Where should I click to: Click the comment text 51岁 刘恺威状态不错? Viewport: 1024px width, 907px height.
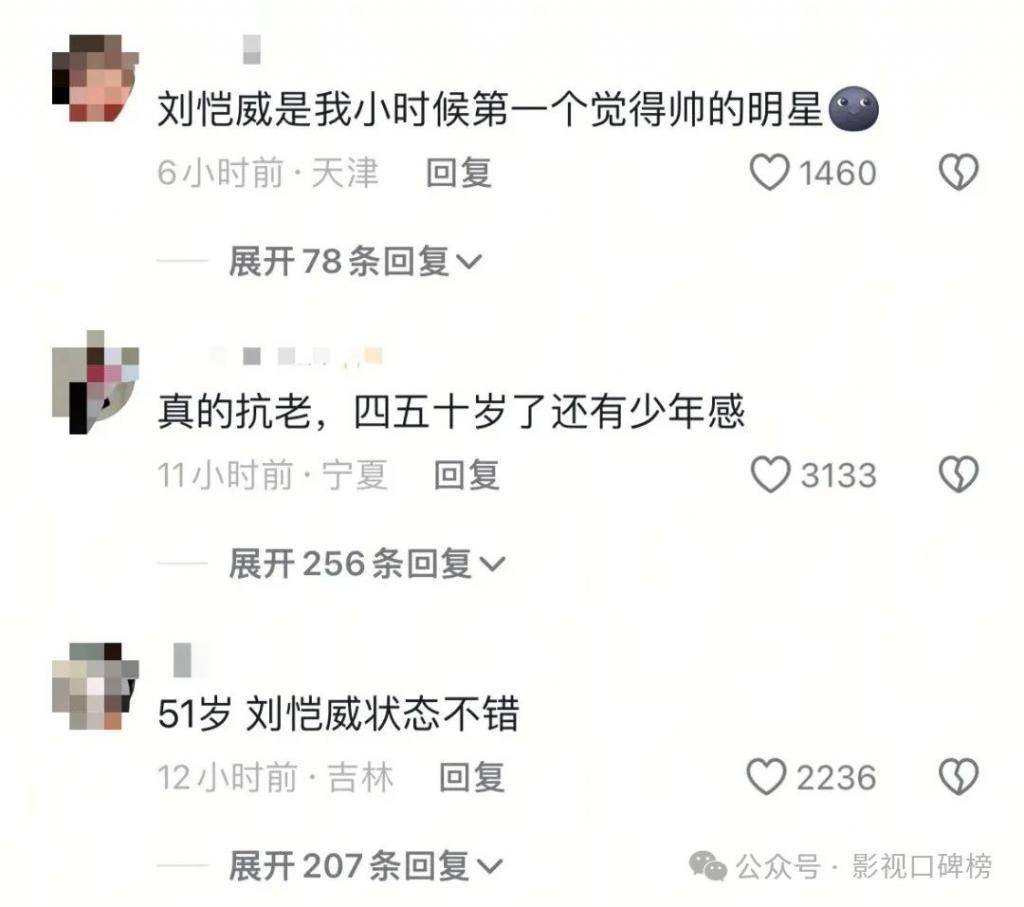(338, 713)
